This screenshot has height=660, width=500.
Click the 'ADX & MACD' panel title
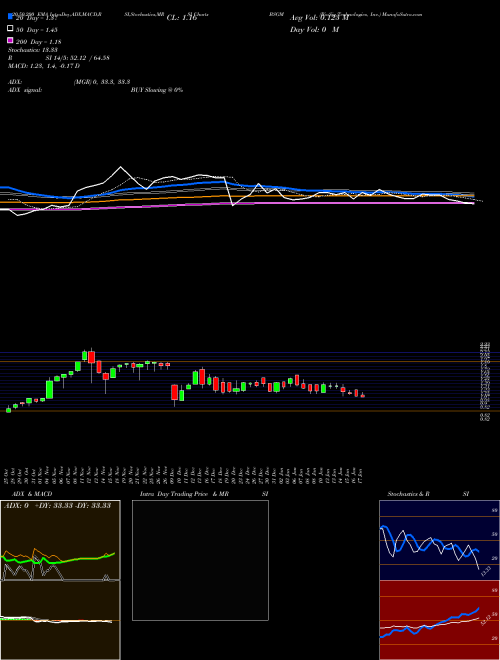click(32, 494)
